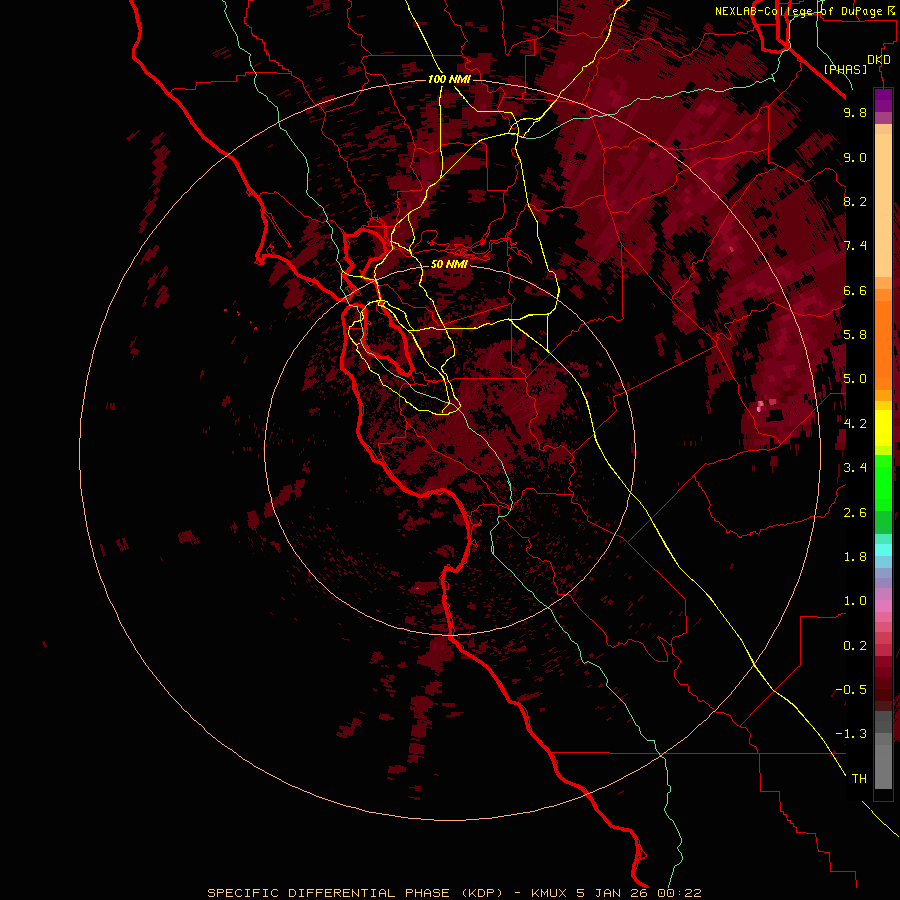This screenshot has height=900, width=900.
Task: Click the 1.8 legend value
Action: click(x=855, y=557)
